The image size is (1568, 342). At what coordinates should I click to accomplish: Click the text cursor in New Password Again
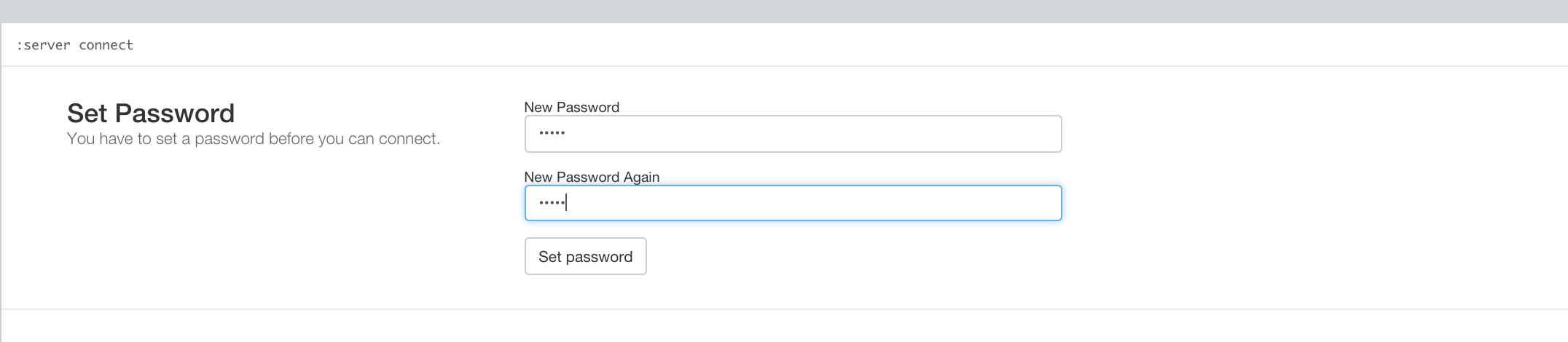(566, 203)
